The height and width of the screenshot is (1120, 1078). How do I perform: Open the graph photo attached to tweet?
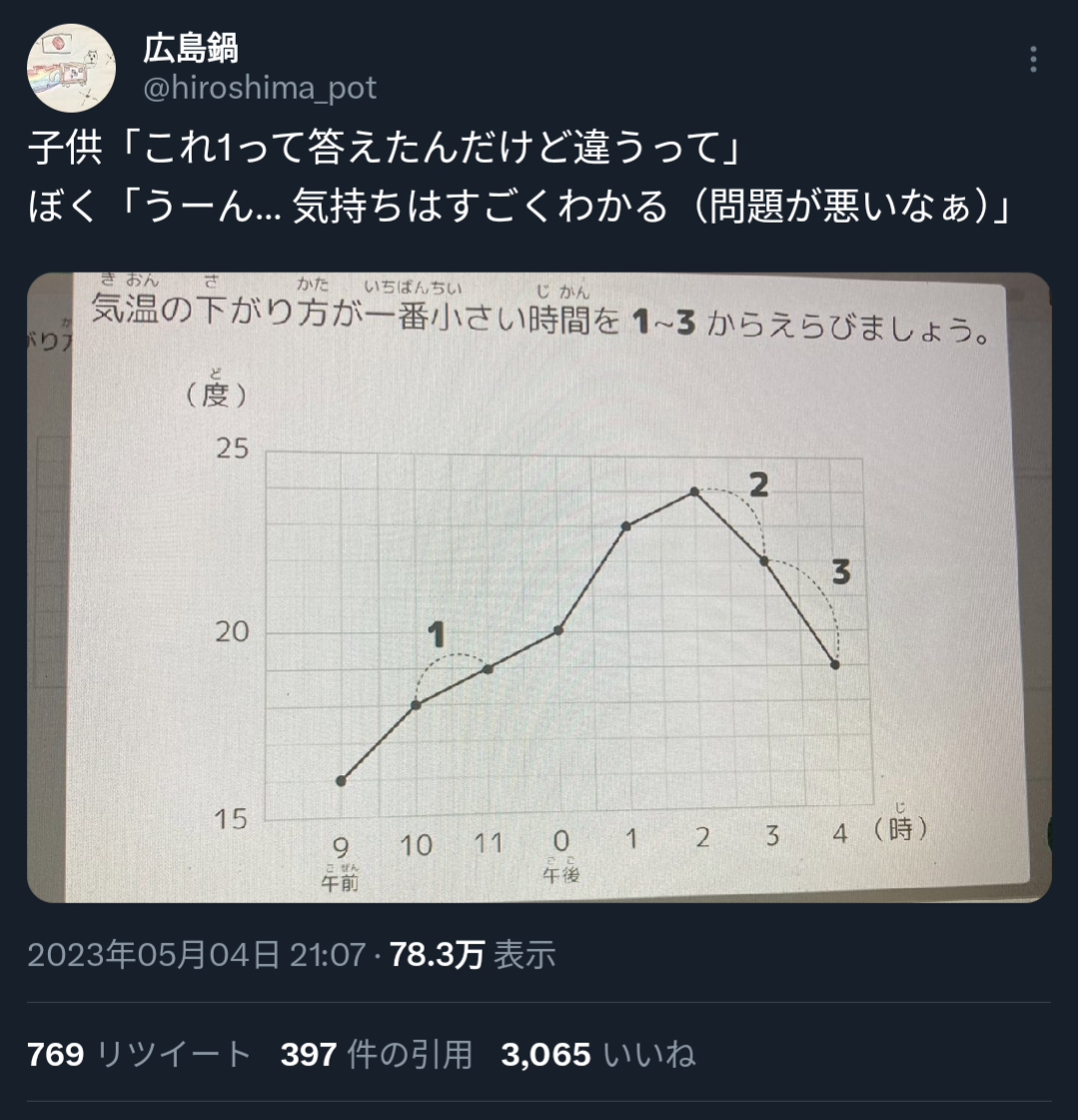click(539, 587)
